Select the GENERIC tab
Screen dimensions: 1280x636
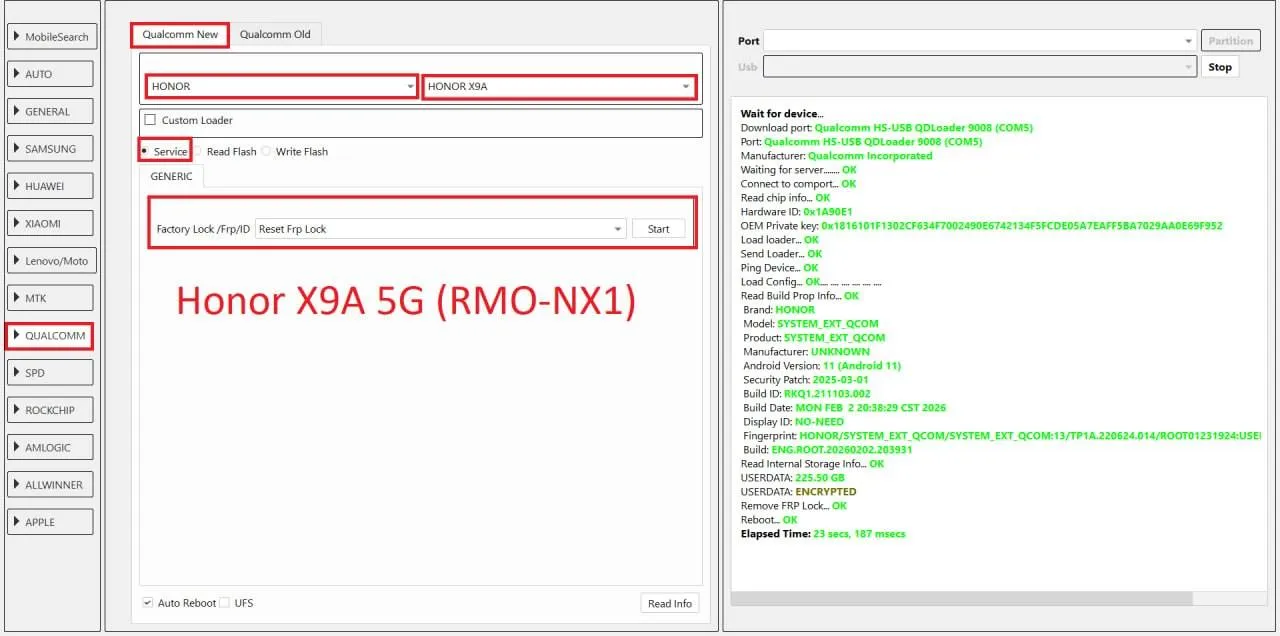[x=171, y=176]
